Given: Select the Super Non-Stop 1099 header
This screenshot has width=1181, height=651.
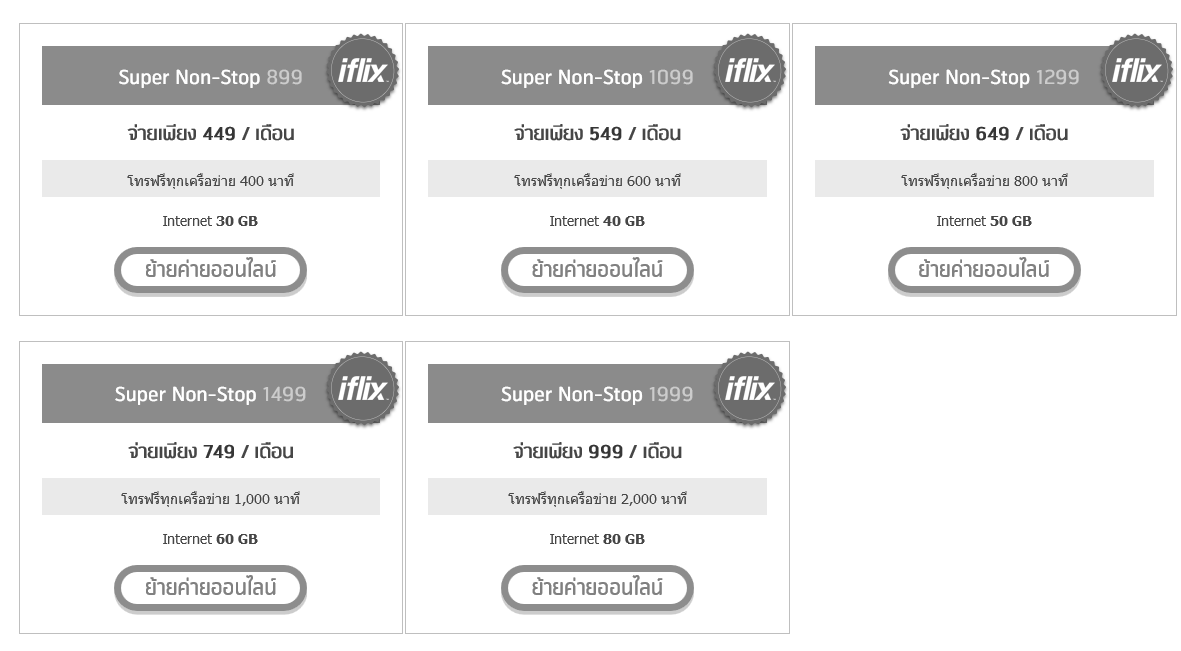Looking at the screenshot, I should (596, 77).
